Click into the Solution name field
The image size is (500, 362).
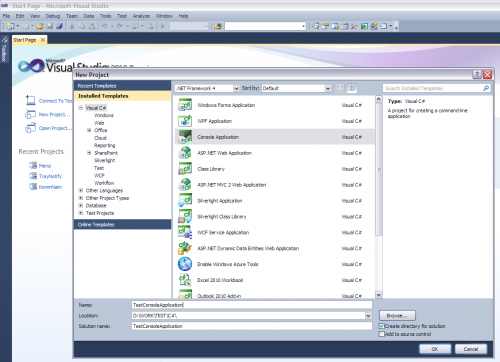(252, 326)
